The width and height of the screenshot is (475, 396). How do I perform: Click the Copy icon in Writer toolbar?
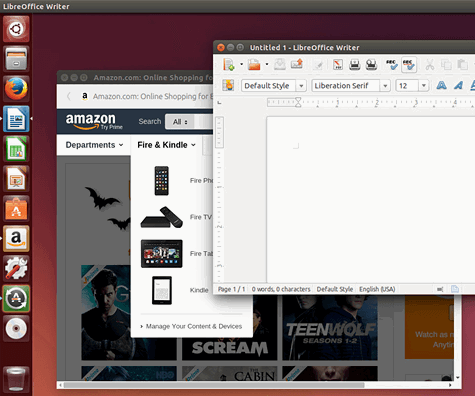[x=446, y=64]
